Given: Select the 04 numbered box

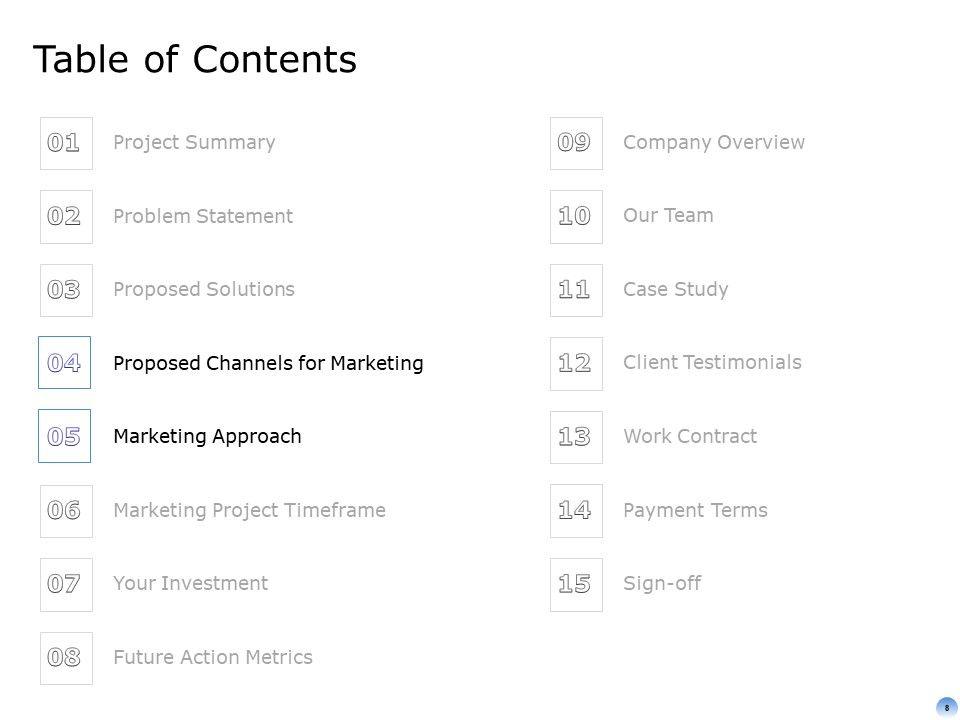Looking at the screenshot, I should click(x=65, y=363).
